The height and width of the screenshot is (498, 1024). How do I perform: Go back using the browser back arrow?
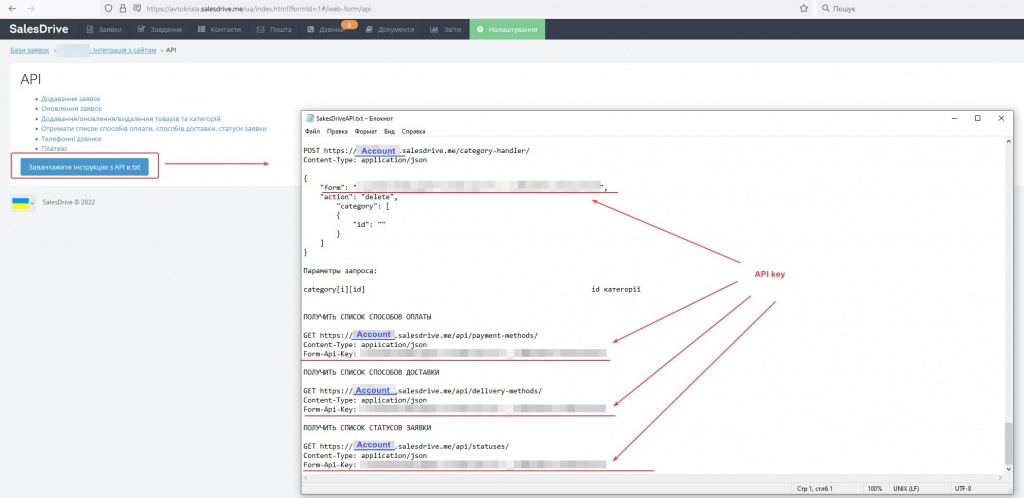tap(12, 8)
